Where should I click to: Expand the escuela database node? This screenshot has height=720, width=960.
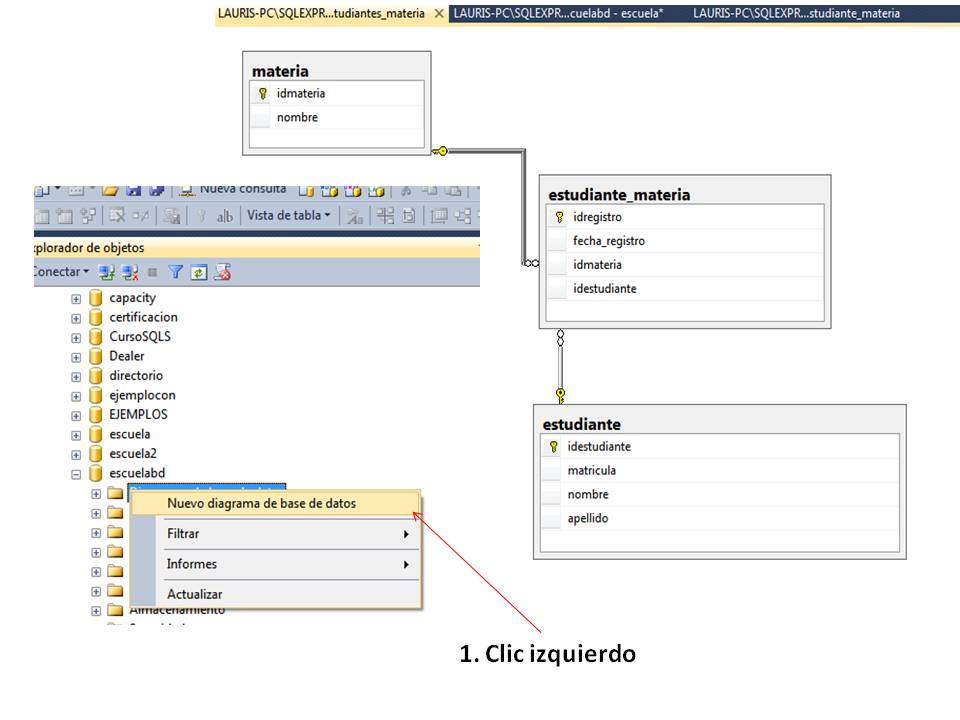click(x=75, y=434)
